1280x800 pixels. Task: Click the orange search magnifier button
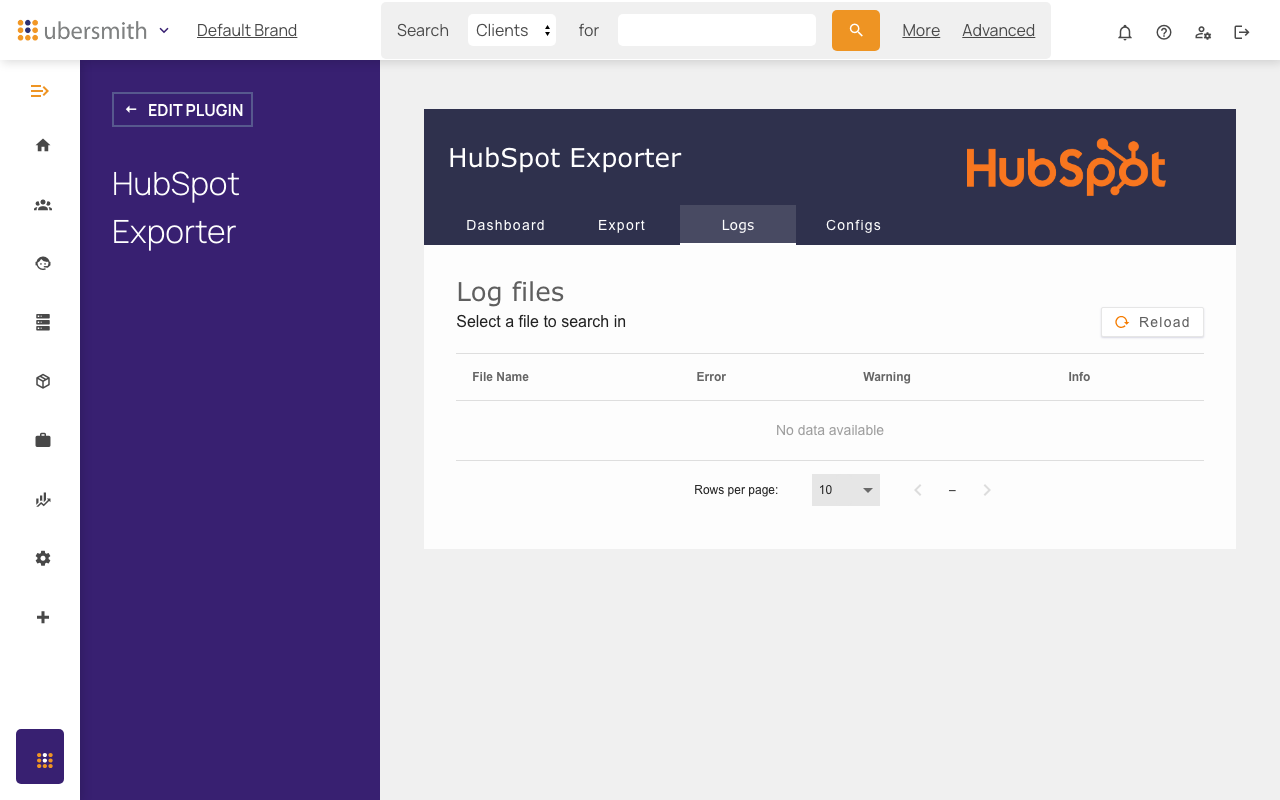856,30
